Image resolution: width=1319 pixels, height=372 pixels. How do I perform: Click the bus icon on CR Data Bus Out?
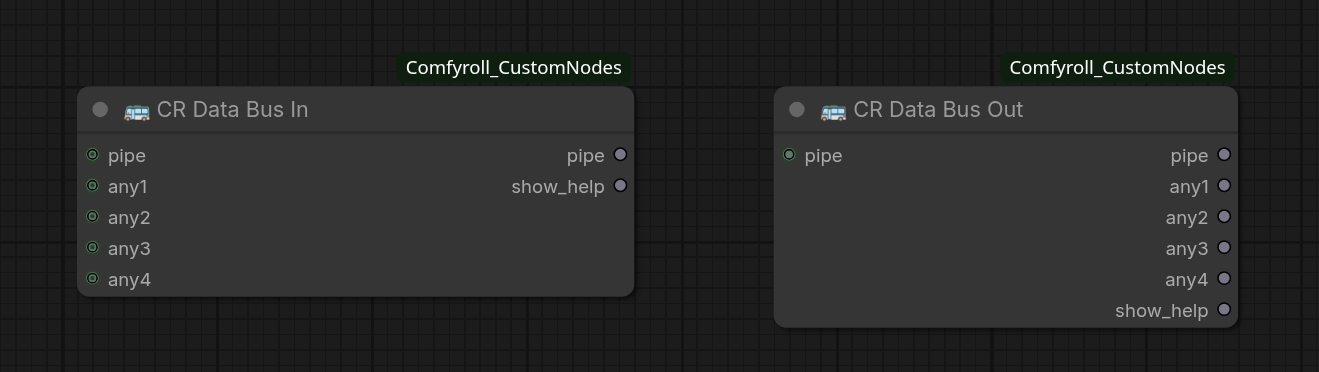(833, 110)
